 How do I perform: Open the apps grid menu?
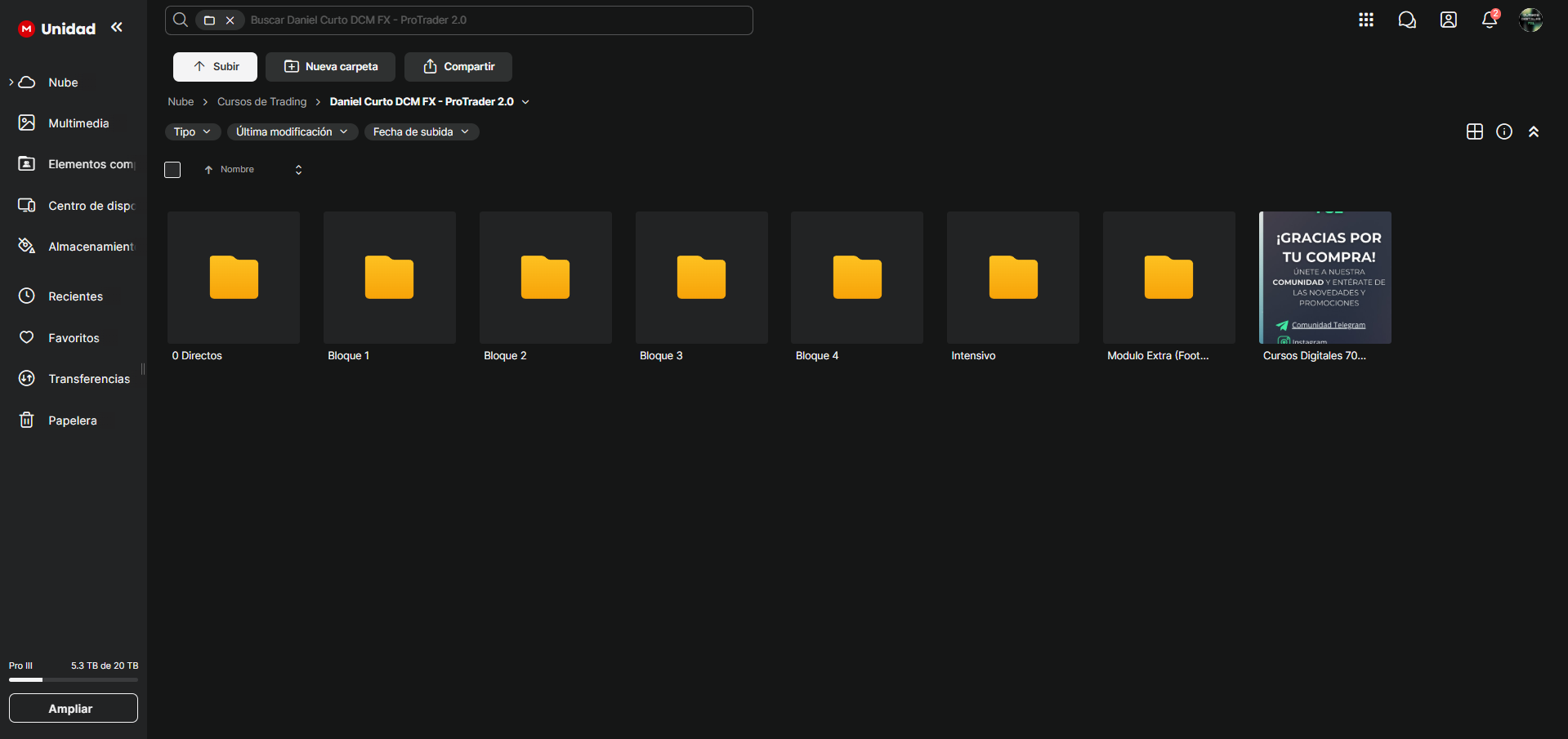[x=1365, y=20]
